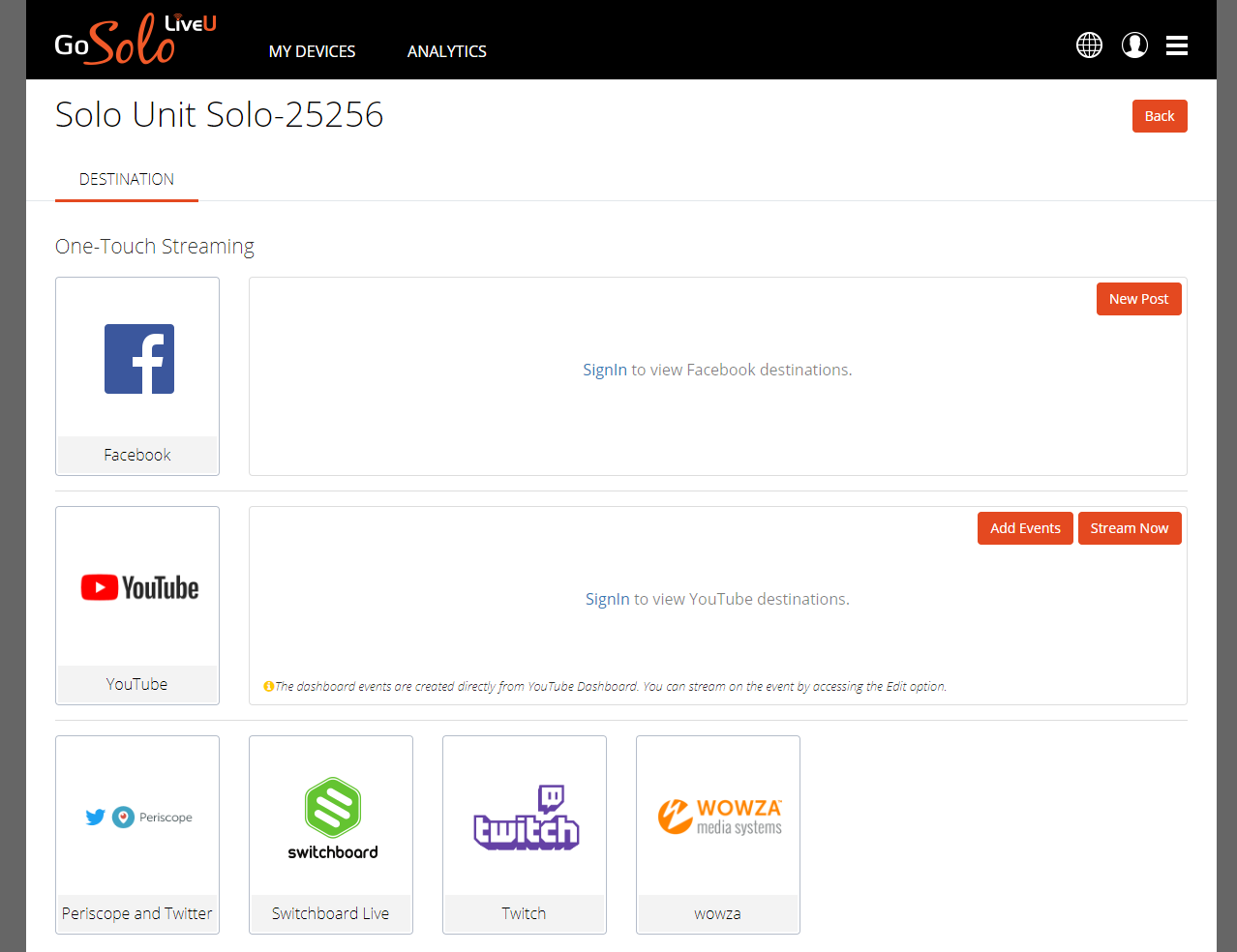
Task: Click the YouTube card label
Action: (x=137, y=684)
